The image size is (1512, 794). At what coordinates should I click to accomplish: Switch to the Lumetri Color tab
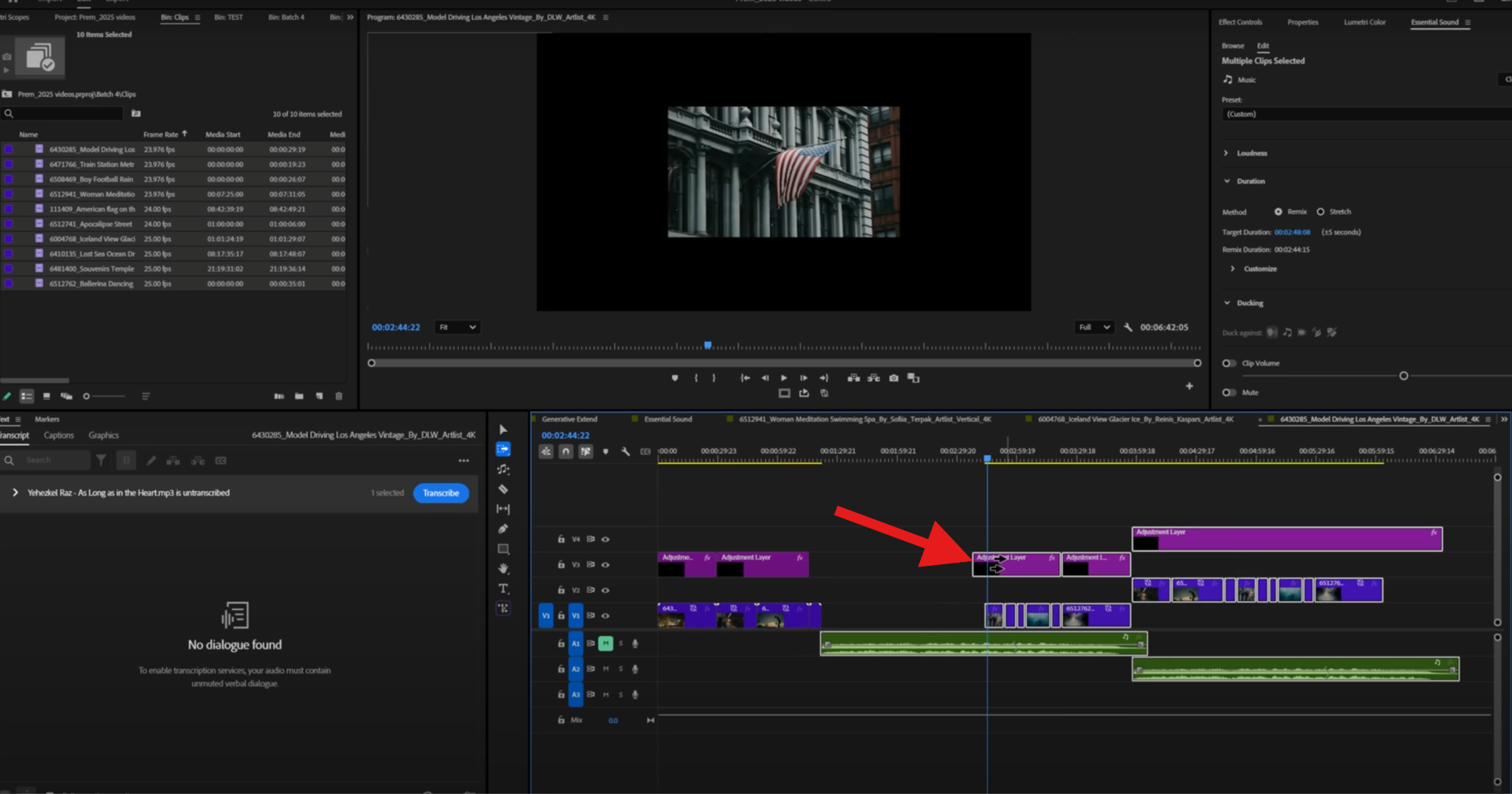1364,21
